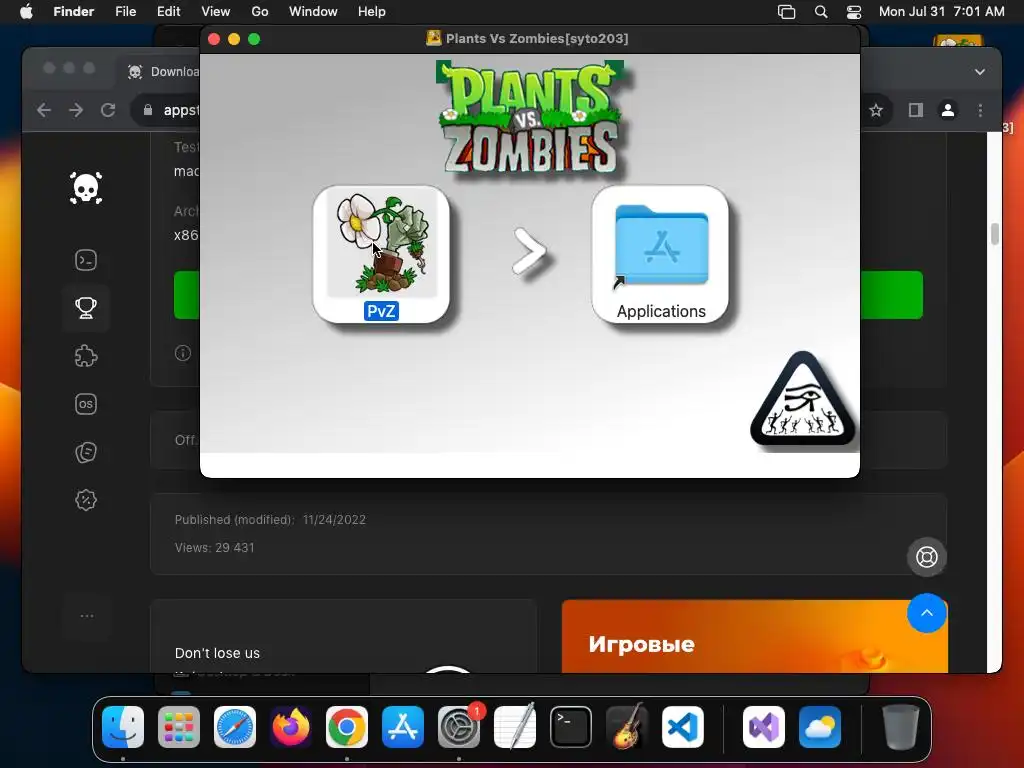Click the green download button's right end
Screen dimensions: 1024x768
coord(891,295)
